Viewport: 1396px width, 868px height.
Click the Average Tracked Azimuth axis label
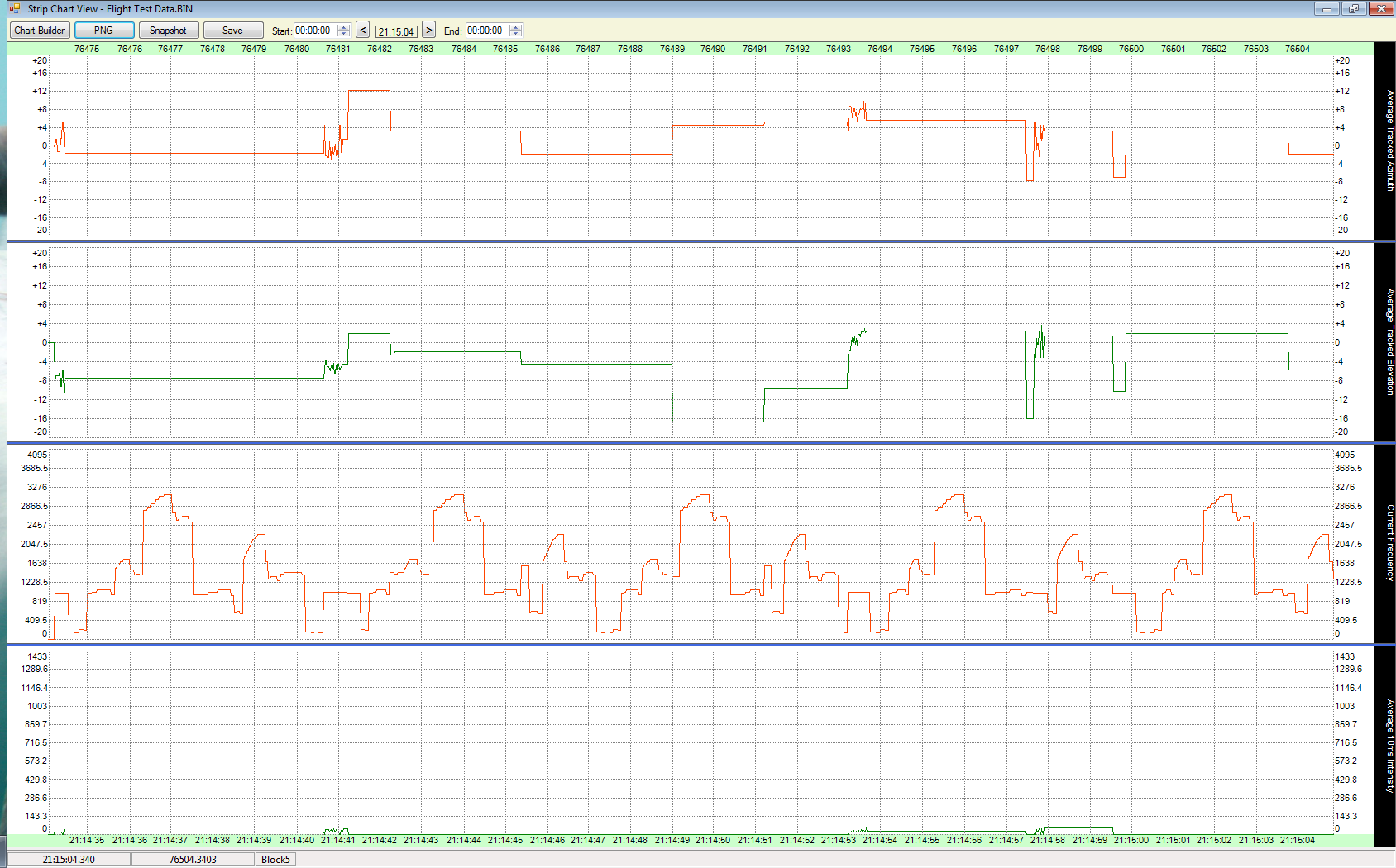tap(1389, 141)
